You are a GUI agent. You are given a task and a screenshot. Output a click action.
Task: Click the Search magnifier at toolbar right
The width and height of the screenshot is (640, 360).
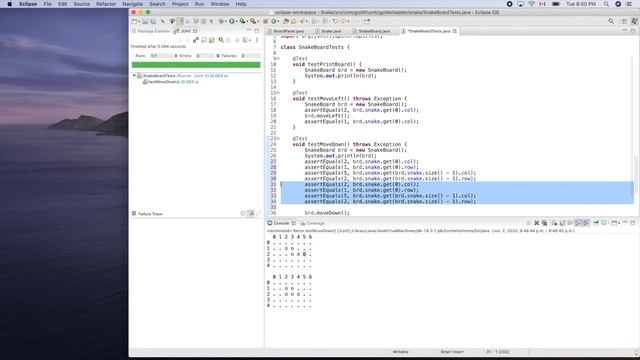611,21
